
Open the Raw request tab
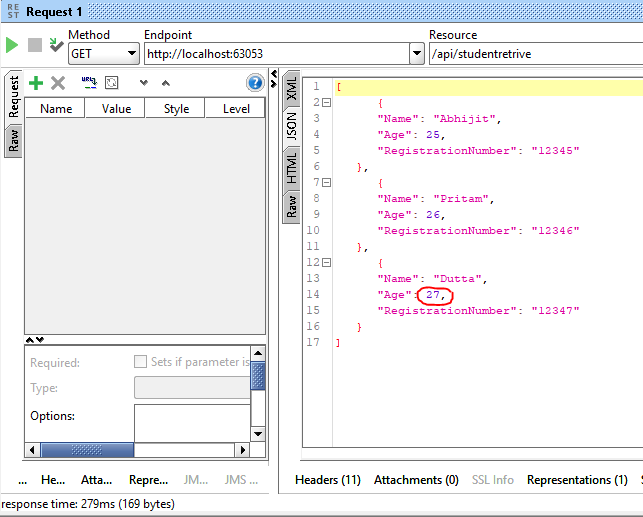(x=14, y=140)
